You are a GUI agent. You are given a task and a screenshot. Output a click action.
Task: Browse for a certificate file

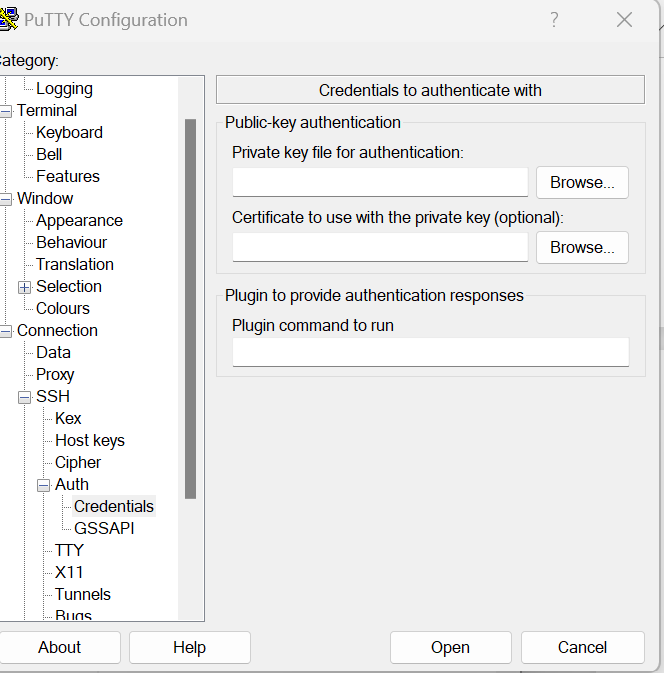582,247
